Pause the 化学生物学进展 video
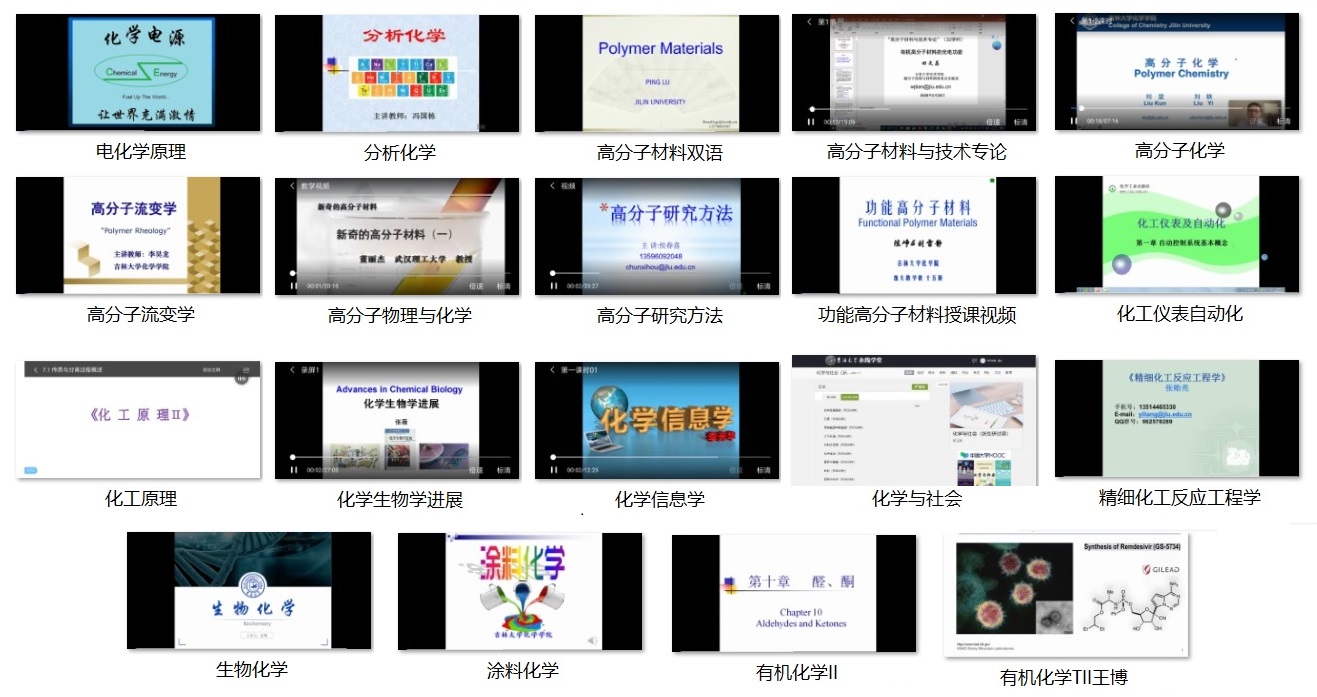This screenshot has width=1317, height=697. point(293,469)
